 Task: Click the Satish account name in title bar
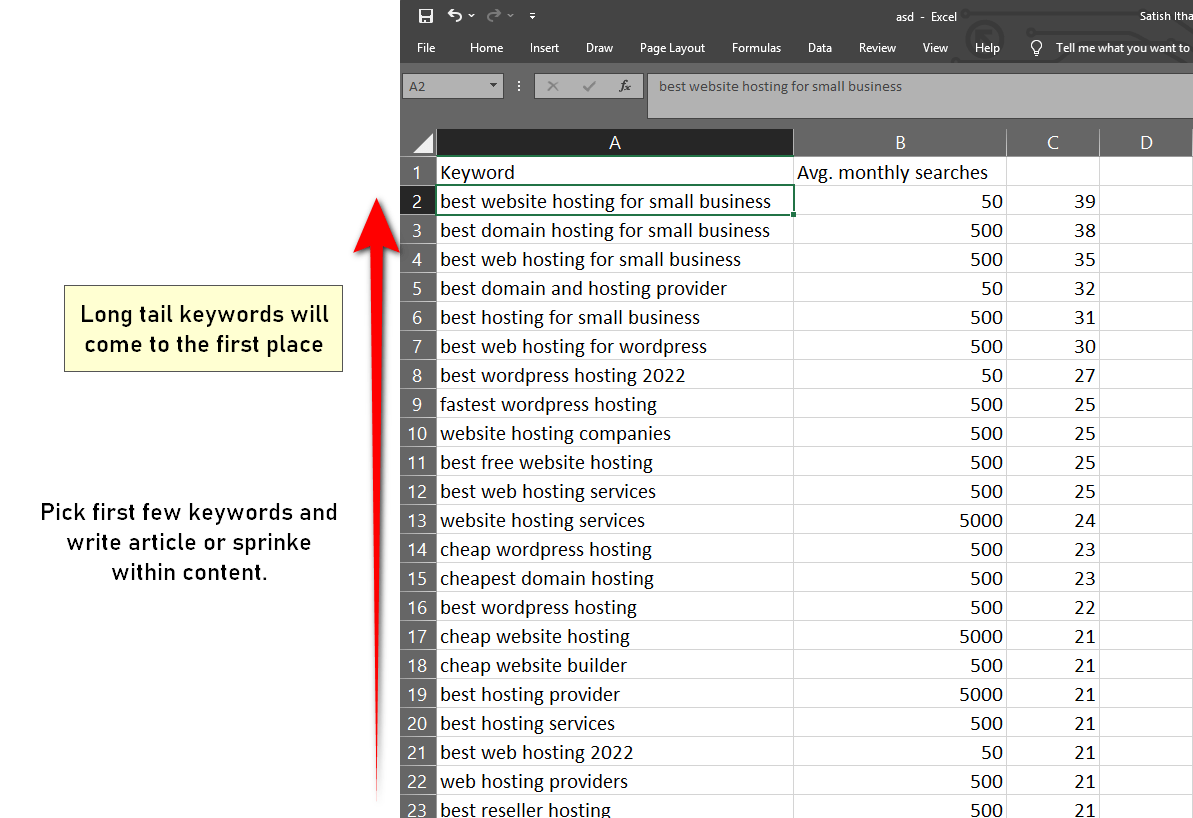coord(1165,16)
